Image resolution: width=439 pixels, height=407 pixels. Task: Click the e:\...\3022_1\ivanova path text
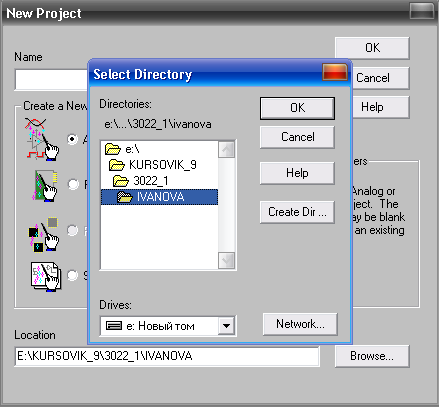click(158, 124)
